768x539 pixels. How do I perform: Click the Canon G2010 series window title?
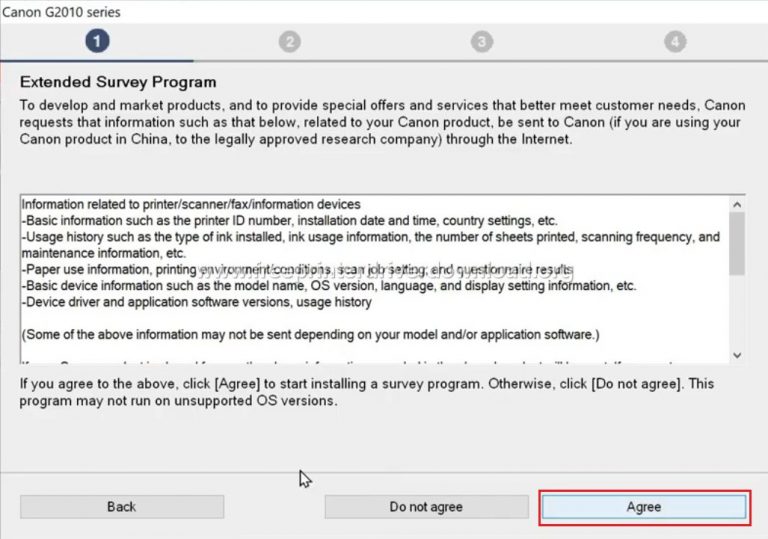(x=61, y=12)
